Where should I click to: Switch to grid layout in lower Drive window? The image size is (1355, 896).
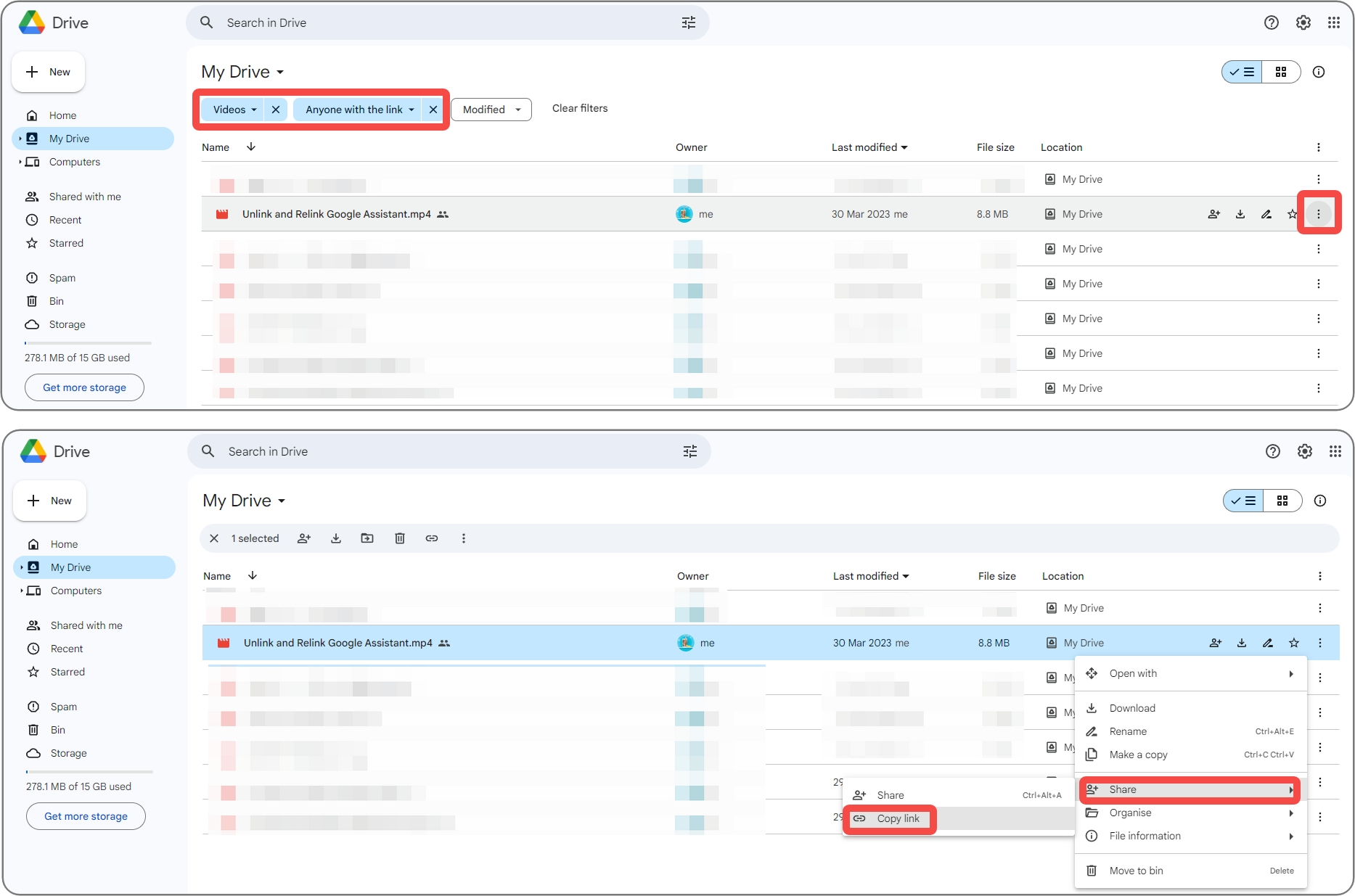pos(1282,501)
